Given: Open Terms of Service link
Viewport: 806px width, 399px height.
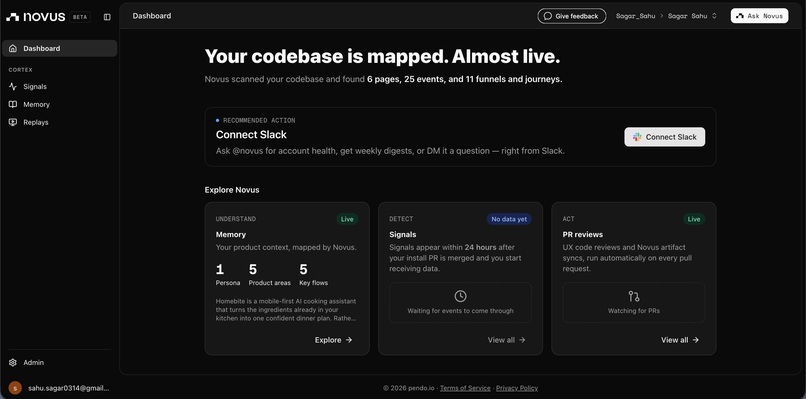Looking at the screenshot, I should click(x=465, y=388).
